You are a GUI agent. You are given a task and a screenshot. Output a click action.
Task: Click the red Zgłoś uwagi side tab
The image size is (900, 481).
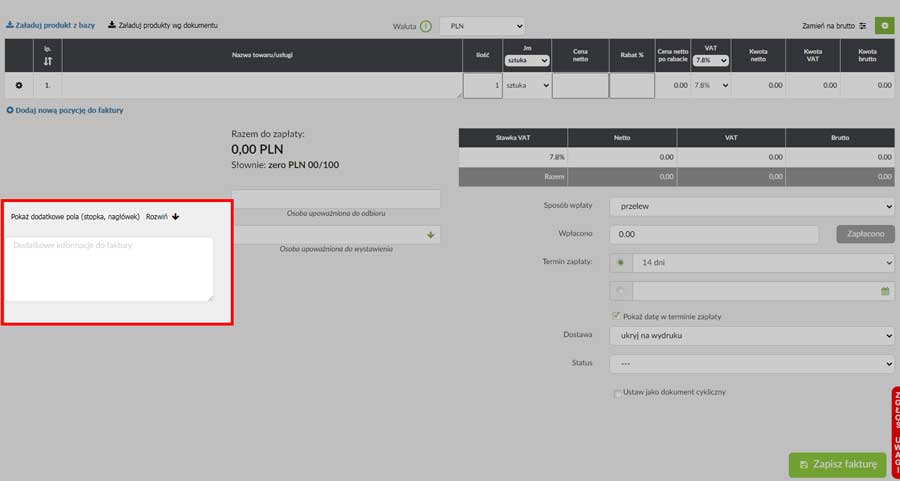pyautogui.click(x=895, y=433)
